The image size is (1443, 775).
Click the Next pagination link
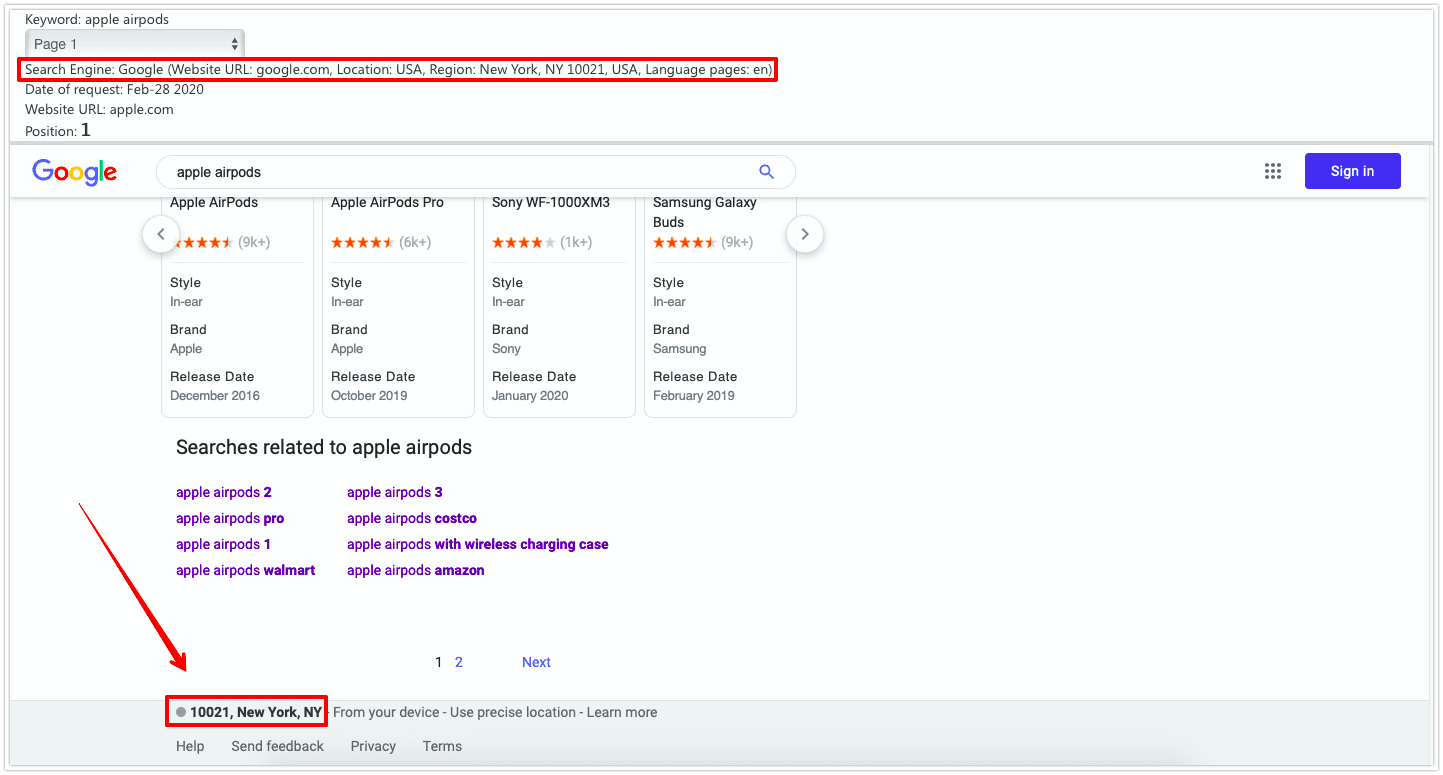(x=536, y=662)
